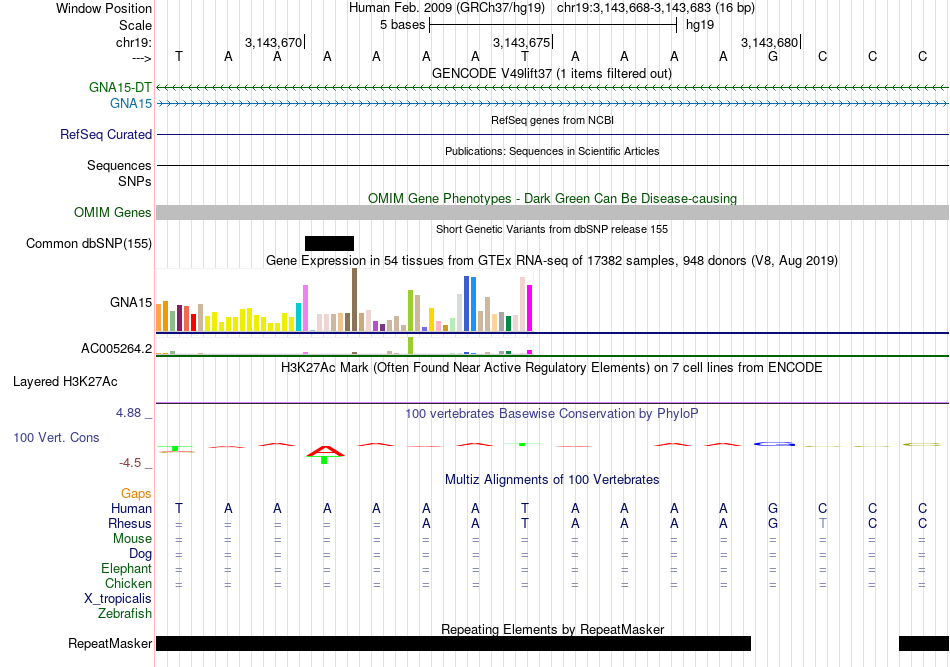Open Multiz Alignments of 100 Vertebrates title

click(552, 480)
